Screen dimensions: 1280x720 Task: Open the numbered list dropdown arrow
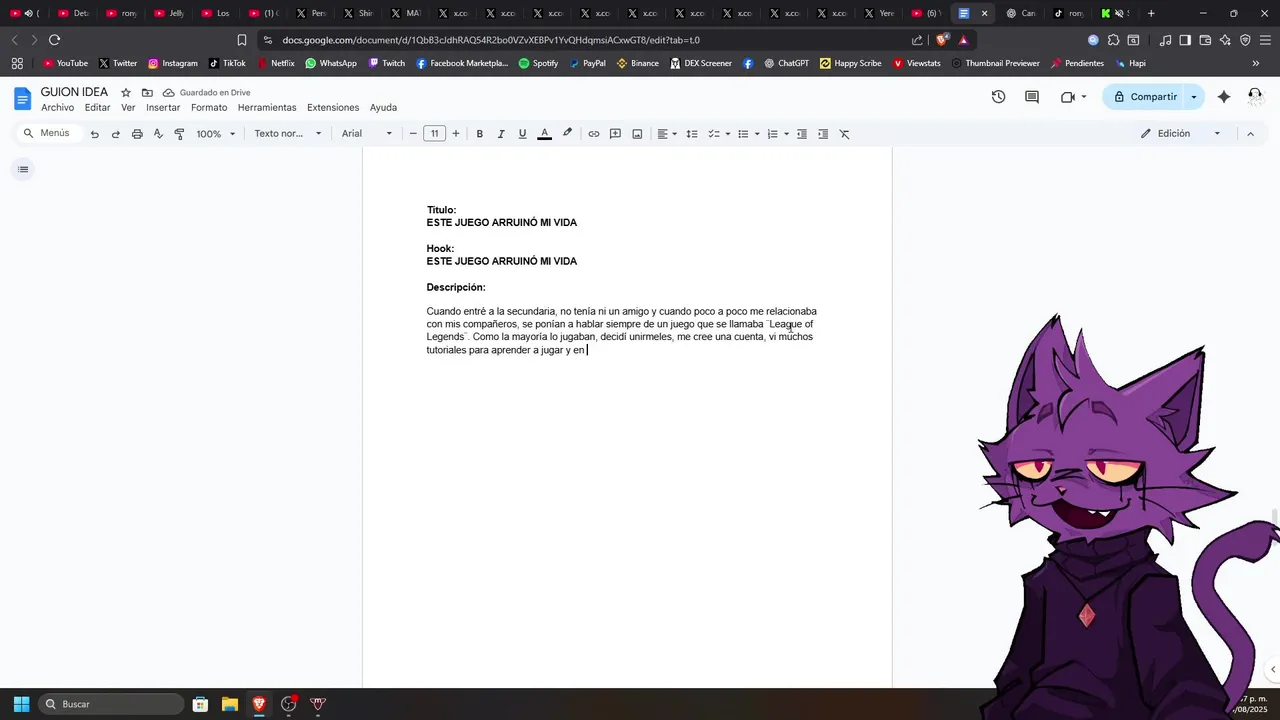pyautogui.click(x=786, y=134)
